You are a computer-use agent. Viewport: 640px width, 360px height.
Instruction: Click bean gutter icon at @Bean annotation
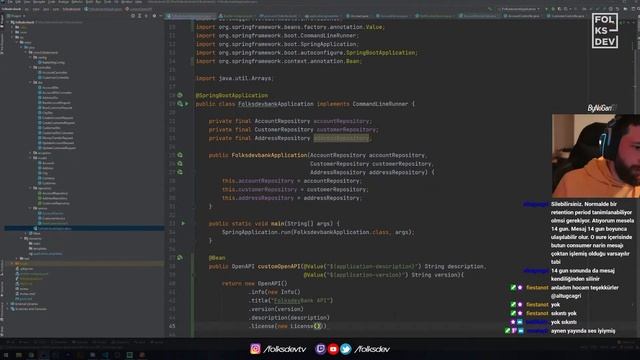(180, 258)
